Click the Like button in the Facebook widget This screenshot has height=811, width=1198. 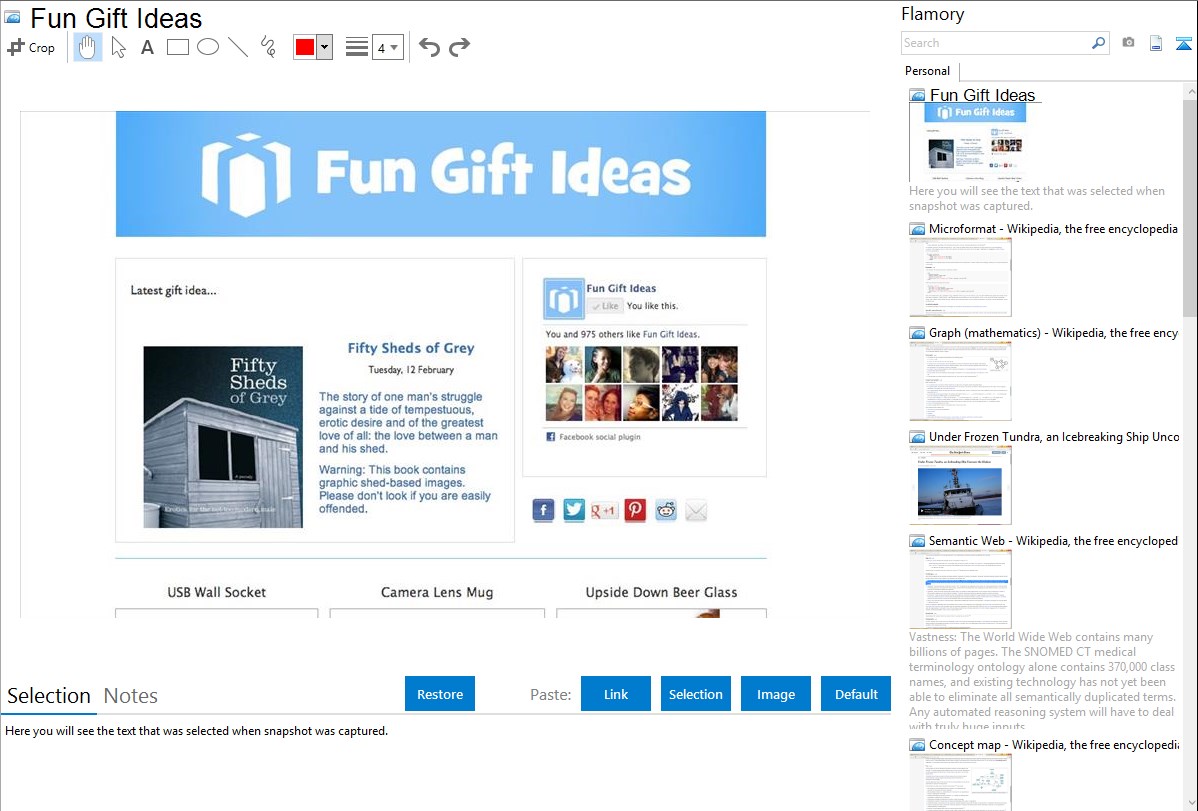pyautogui.click(x=605, y=306)
